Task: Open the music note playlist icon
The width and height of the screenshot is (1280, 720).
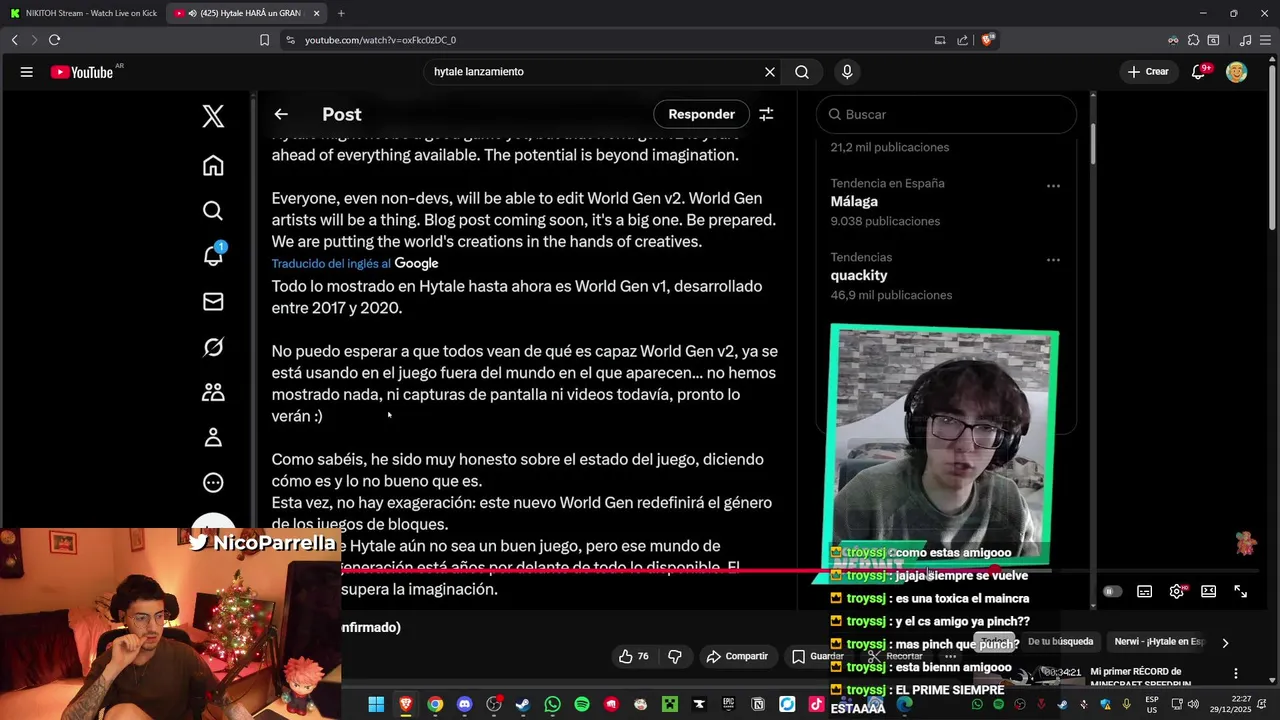Action: [1245, 40]
